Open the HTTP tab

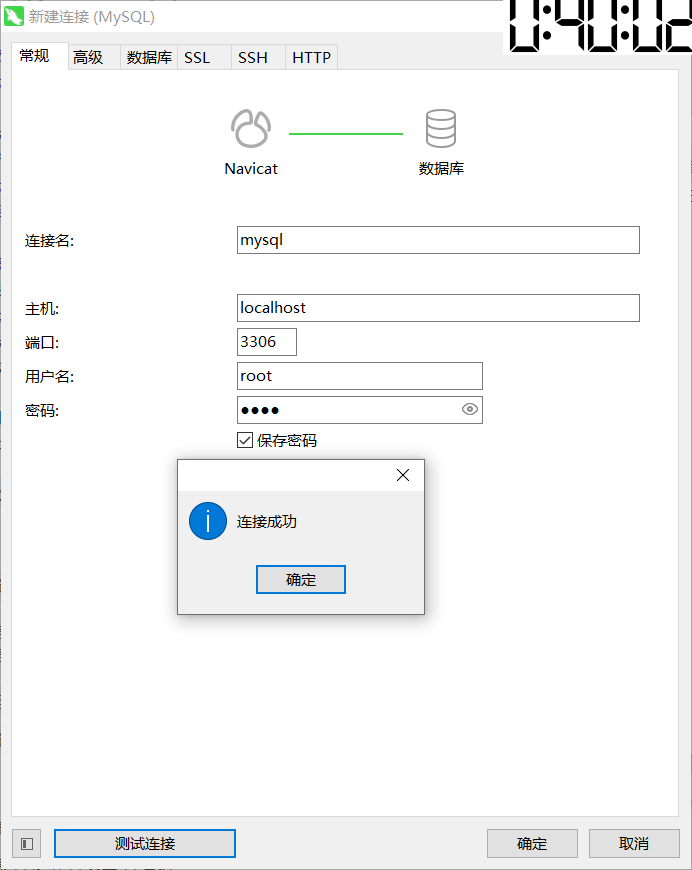click(x=311, y=57)
